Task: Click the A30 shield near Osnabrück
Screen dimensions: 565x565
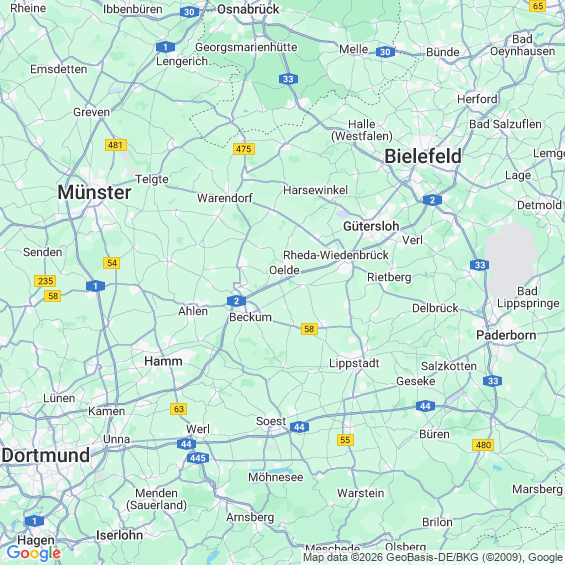Action: [190, 12]
